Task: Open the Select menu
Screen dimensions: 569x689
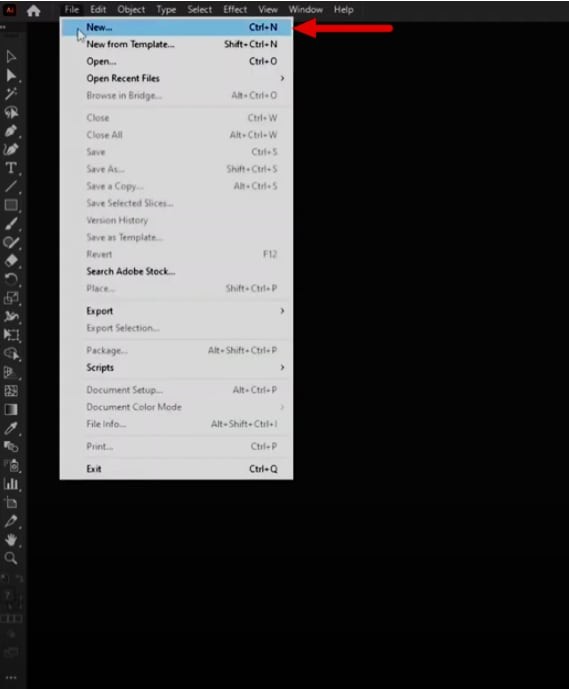Action: pos(199,10)
